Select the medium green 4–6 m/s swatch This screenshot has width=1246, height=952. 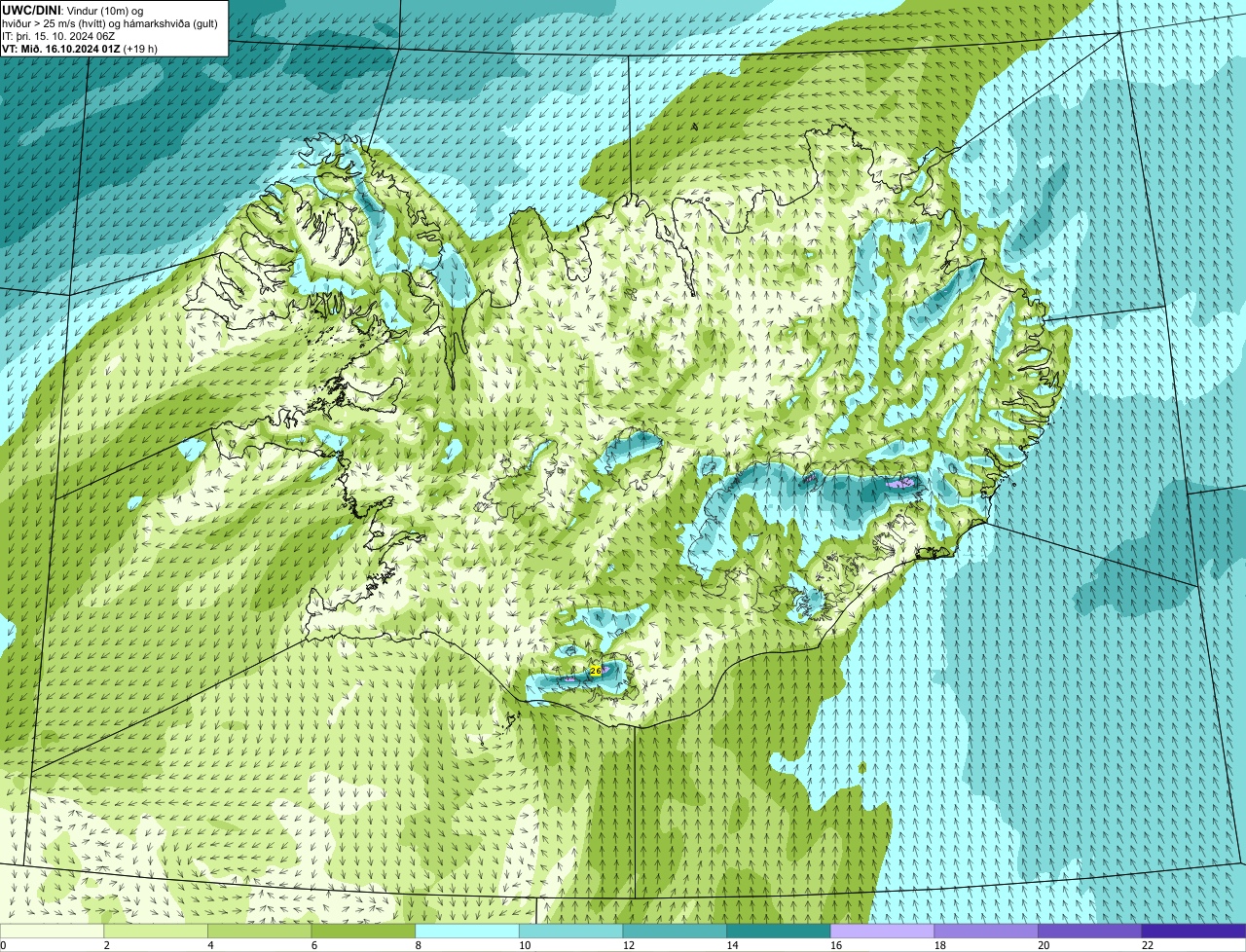coord(260,931)
